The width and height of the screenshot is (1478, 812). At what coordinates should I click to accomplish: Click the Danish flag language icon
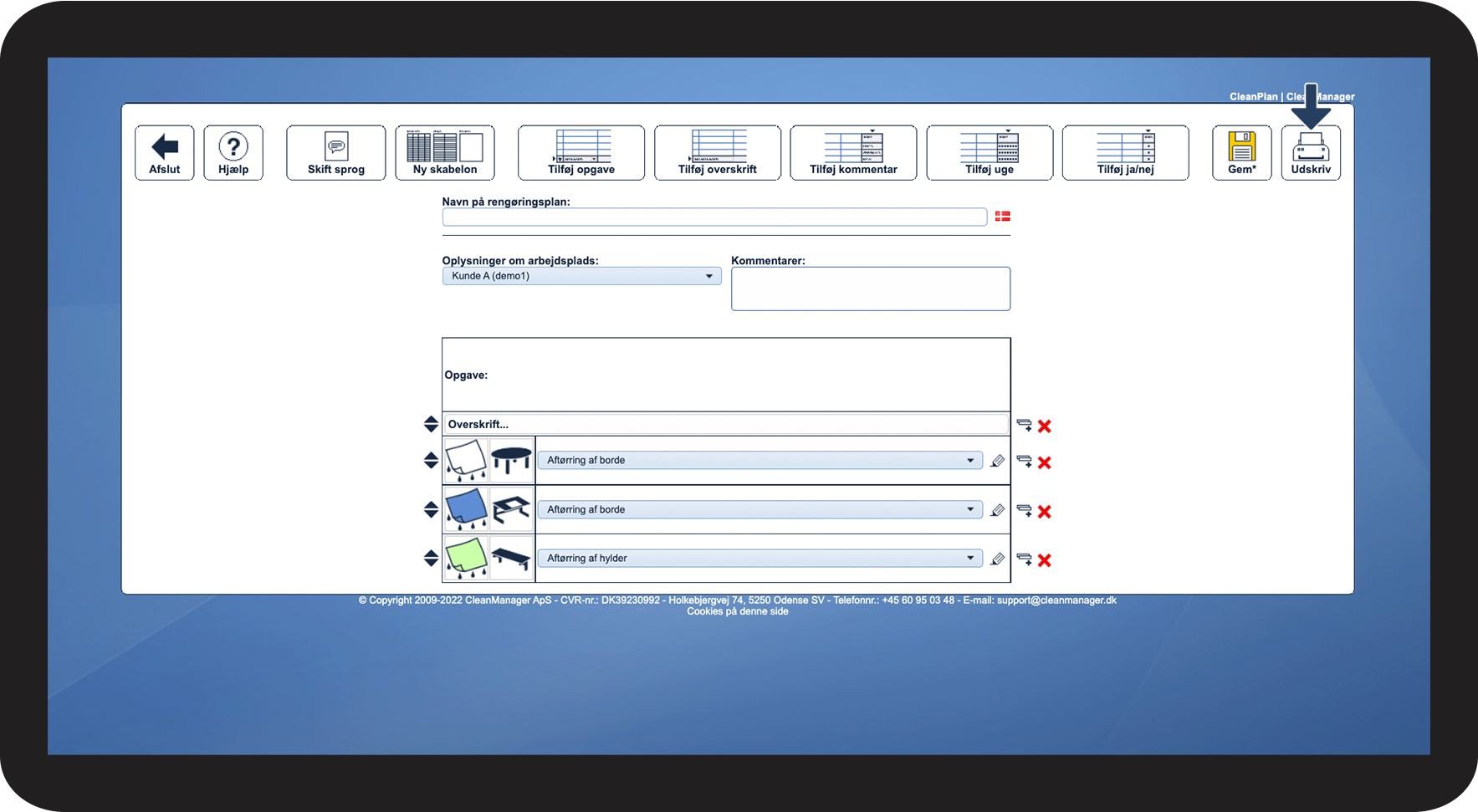(1003, 217)
